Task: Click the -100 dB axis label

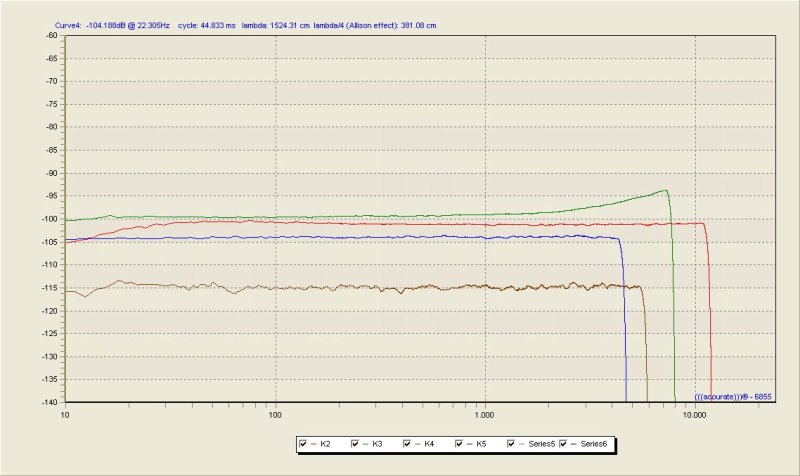Action: (52, 219)
